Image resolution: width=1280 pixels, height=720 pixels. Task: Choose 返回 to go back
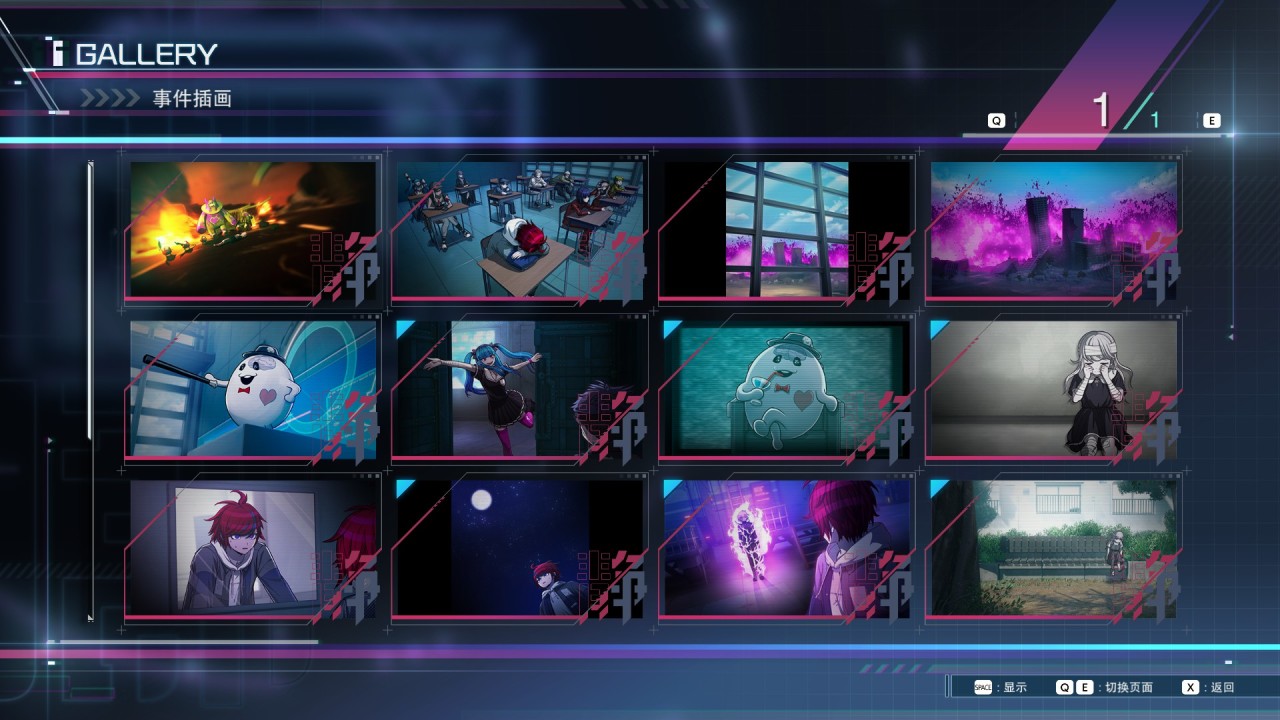(1222, 688)
